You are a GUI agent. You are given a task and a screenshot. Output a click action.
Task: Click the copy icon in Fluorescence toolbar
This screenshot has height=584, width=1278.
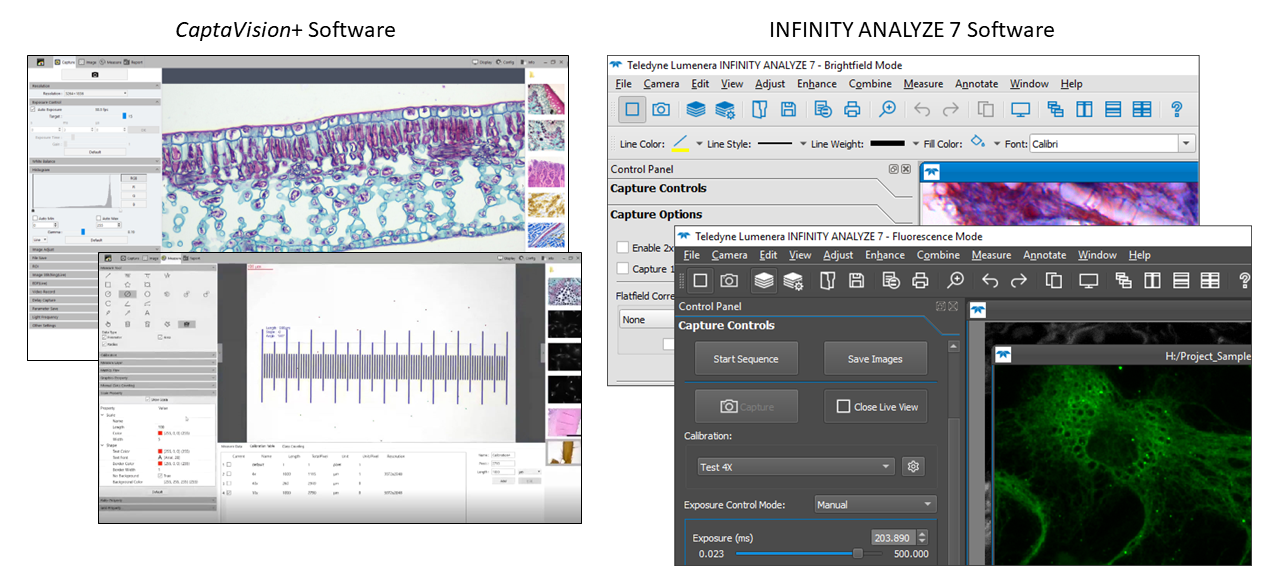coord(1054,281)
